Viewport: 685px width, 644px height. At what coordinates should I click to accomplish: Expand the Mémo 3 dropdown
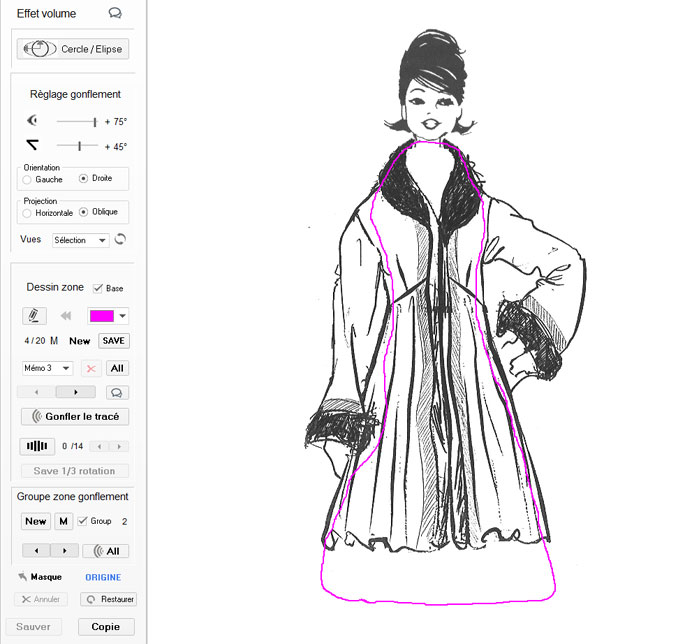click(x=47, y=368)
